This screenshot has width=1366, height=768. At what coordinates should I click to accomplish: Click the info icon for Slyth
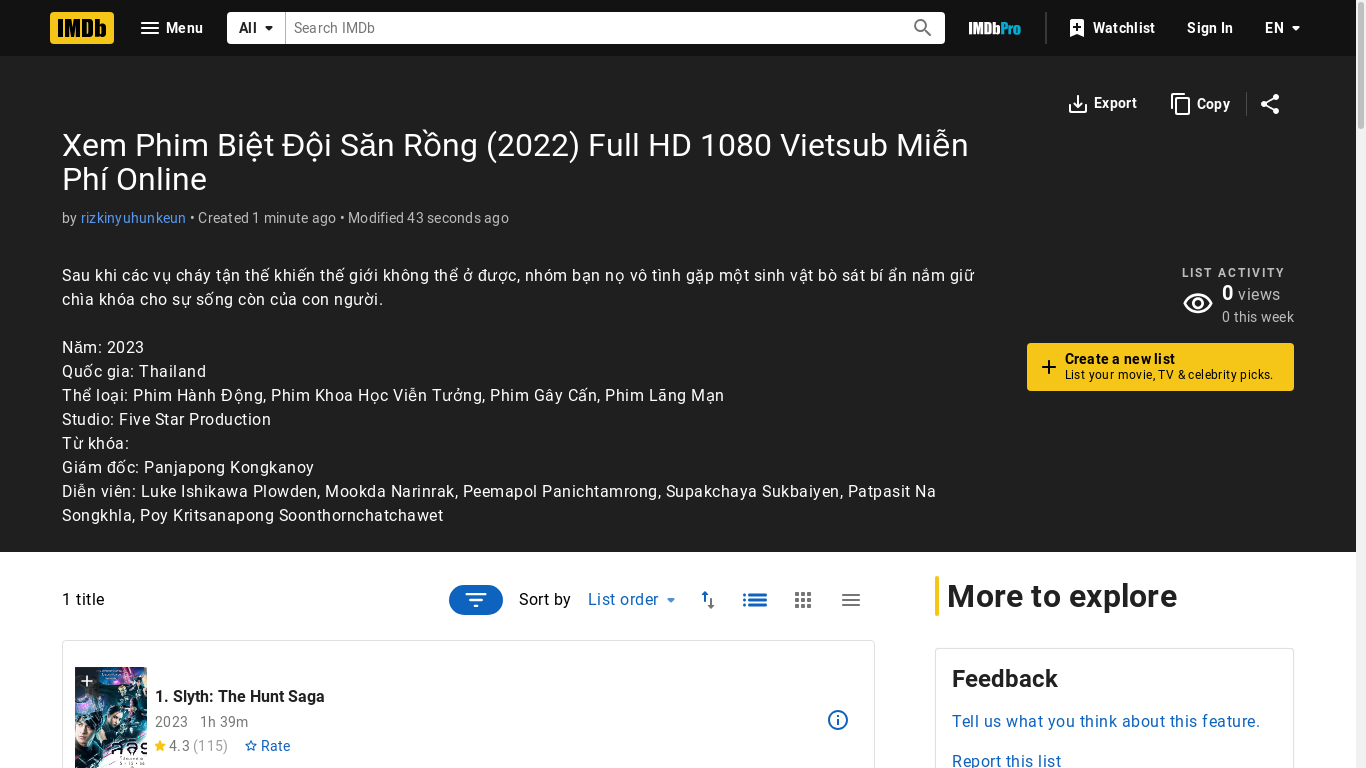pos(838,720)
